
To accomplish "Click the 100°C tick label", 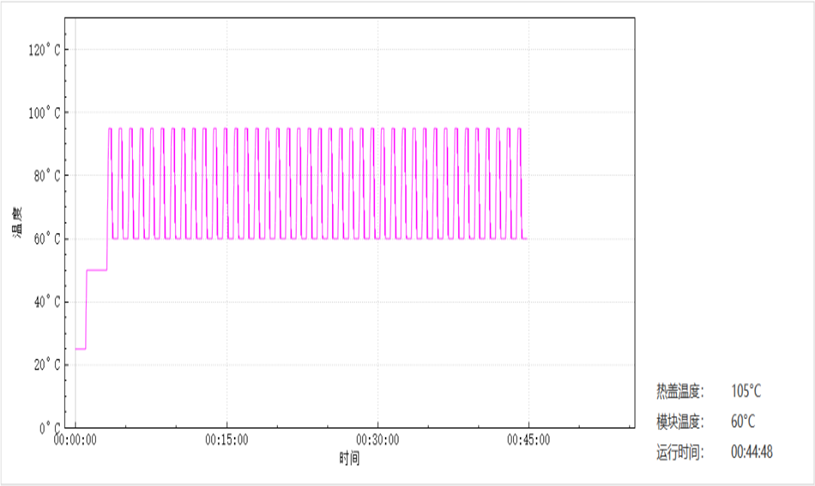I will point(43,113).
